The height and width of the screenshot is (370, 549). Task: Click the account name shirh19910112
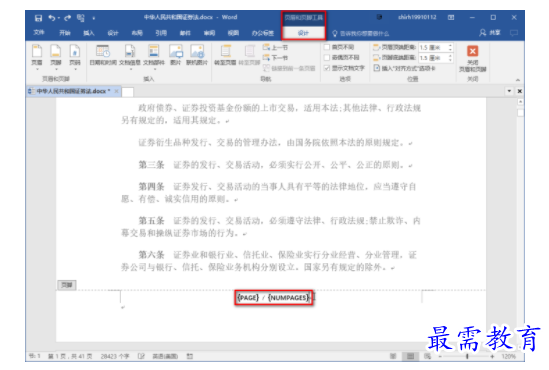click(x=417, y=17)
